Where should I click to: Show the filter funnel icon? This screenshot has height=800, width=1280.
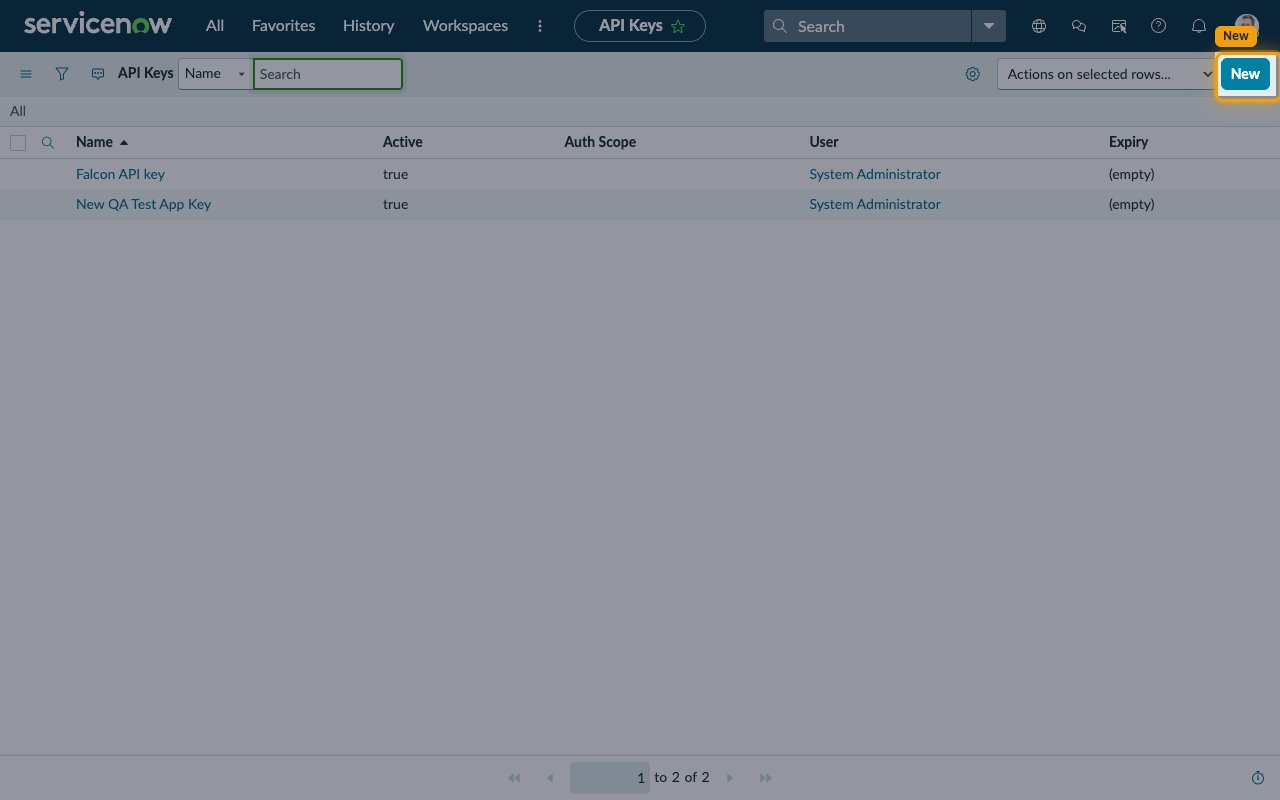(62, 74)
